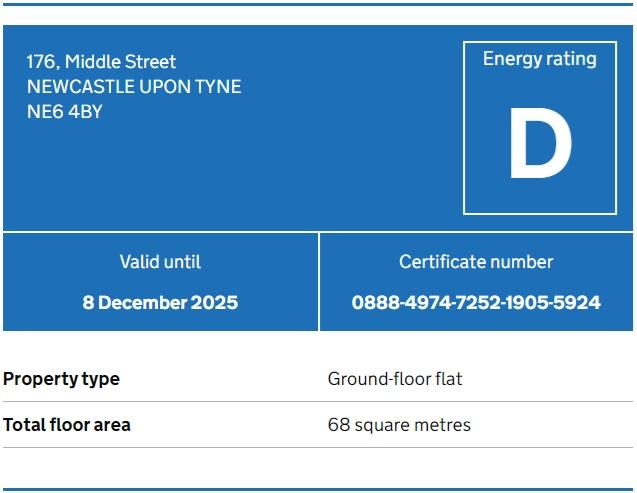Select certificate number 0888-4974-7252-1905-5924
Image resolution: width=637 pixels, height=493 pixels.
[x=476, y=303]
